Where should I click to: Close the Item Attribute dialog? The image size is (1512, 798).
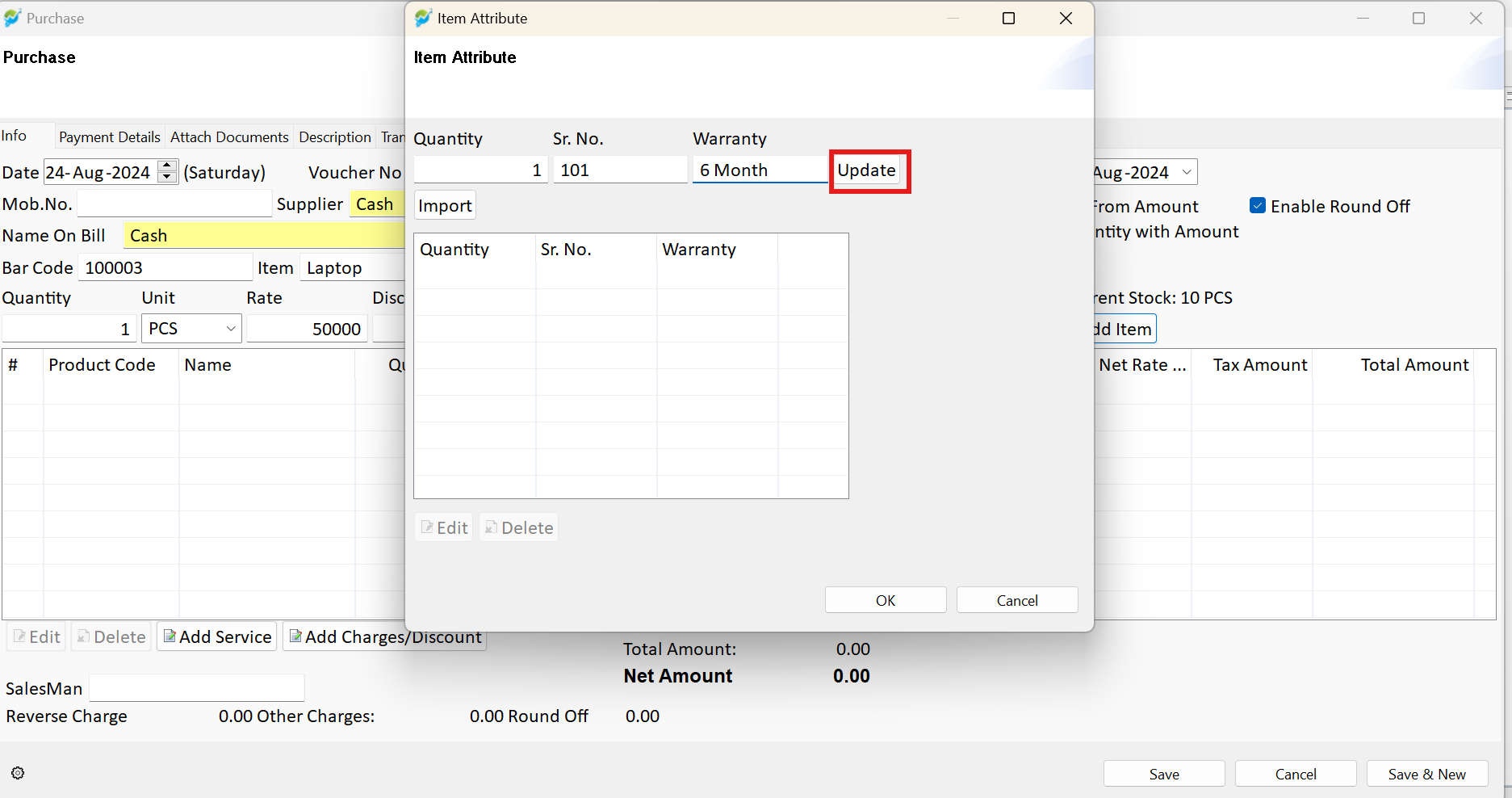click(1066, 18)
